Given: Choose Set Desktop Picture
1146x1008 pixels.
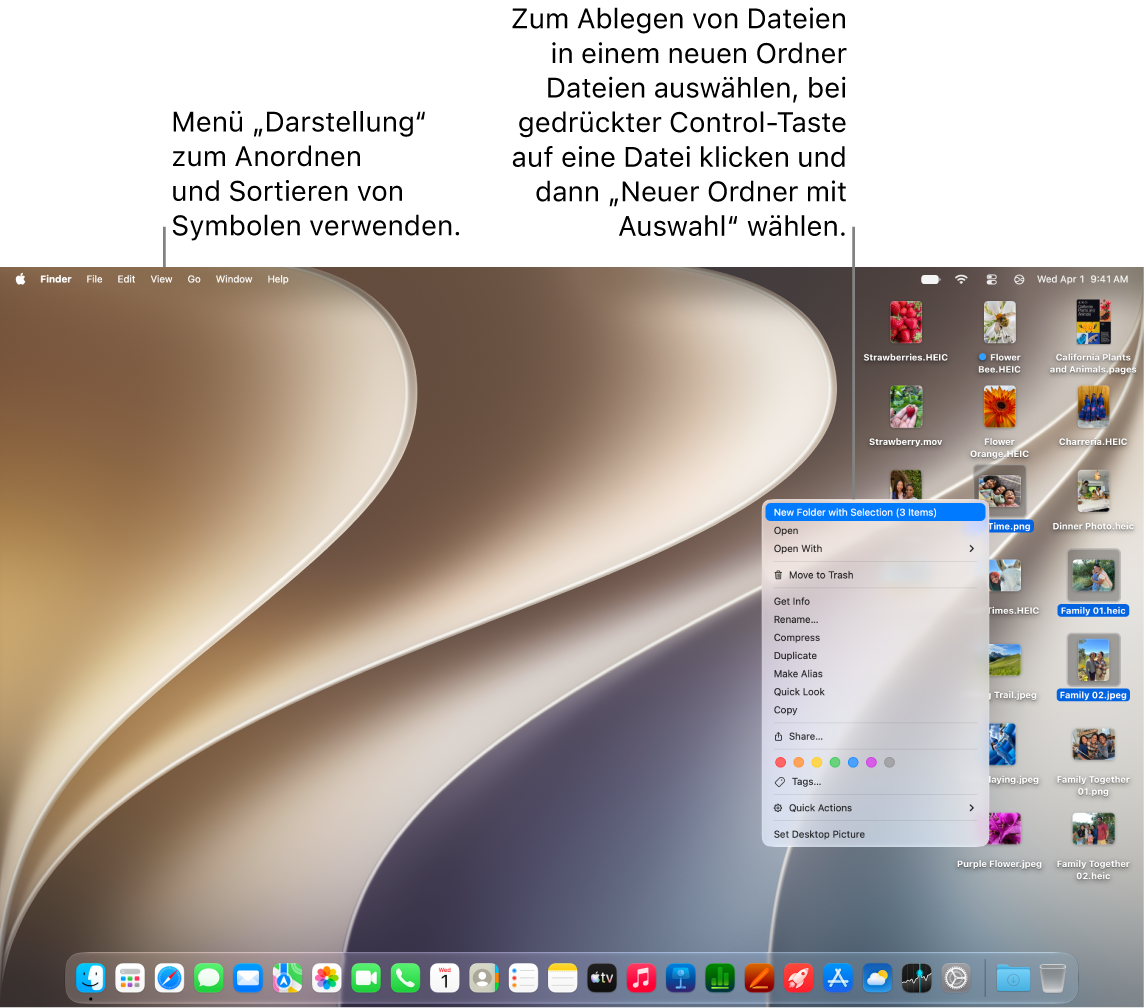Looking at the screenshot, I should coord(875,835).
